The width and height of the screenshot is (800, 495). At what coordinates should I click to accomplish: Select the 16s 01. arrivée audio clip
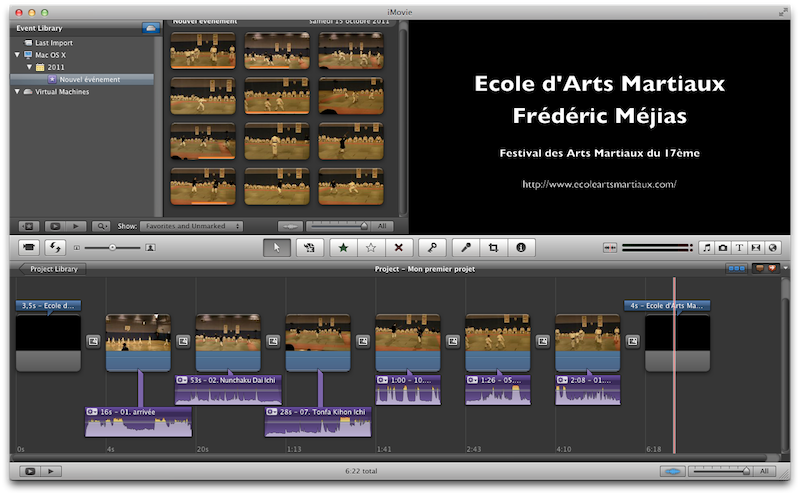[x=138, y=422]
